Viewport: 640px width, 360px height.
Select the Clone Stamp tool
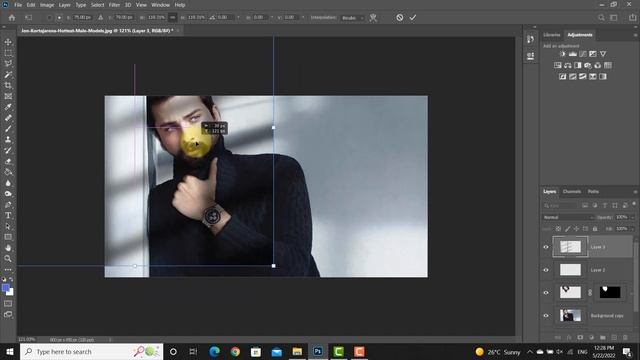click(8, 140)
